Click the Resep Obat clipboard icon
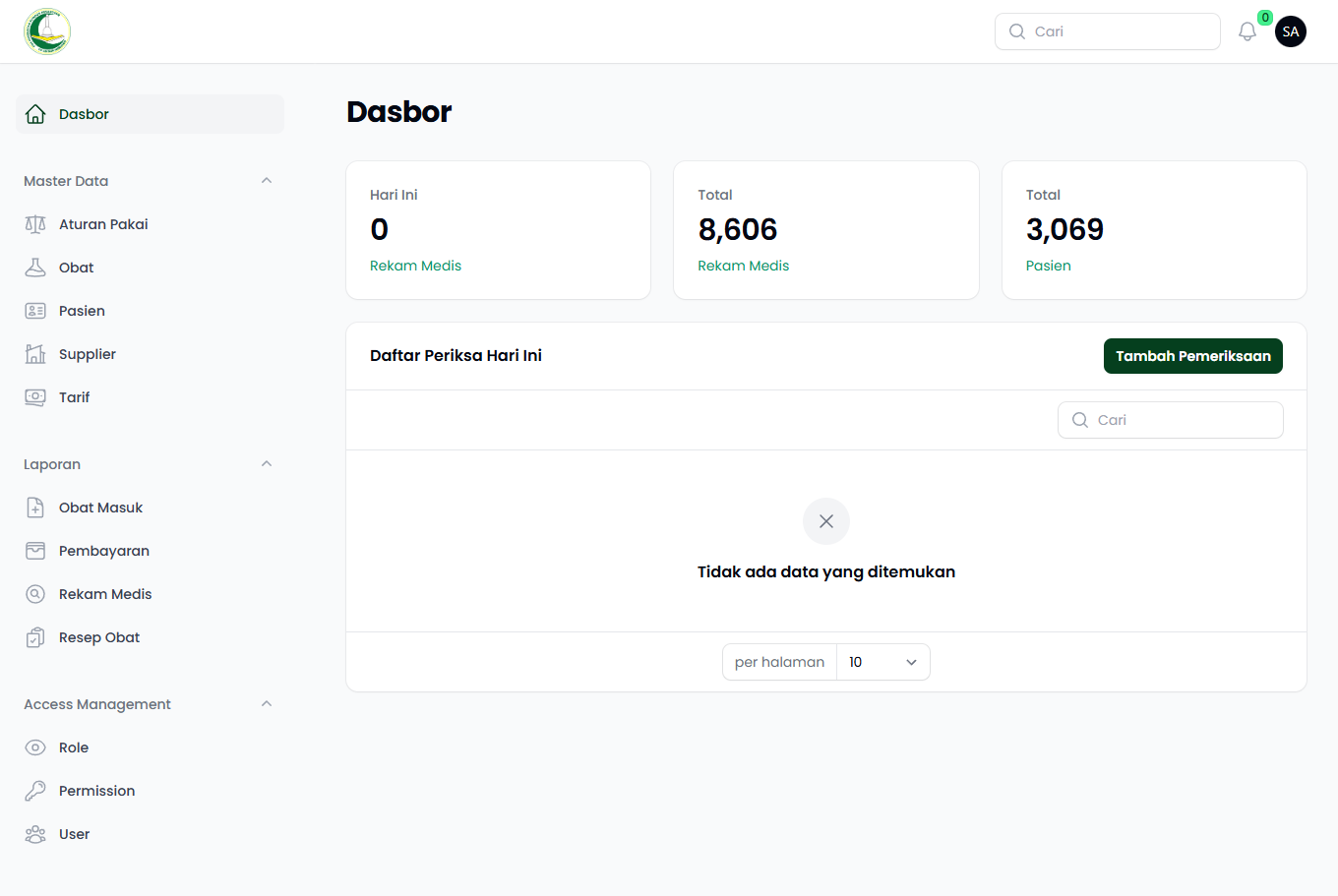Viewport: 1338px width, 896px height. (x=35, y=637)
